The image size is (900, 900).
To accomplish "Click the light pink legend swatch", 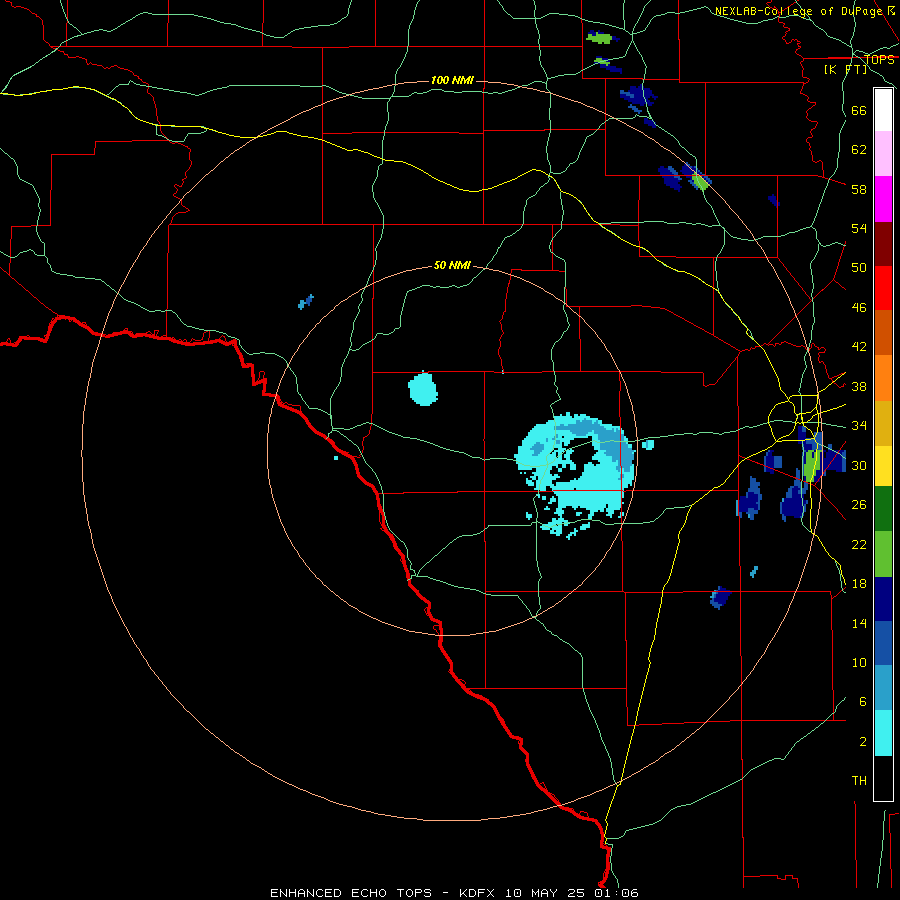I will (x=883, y=153).
